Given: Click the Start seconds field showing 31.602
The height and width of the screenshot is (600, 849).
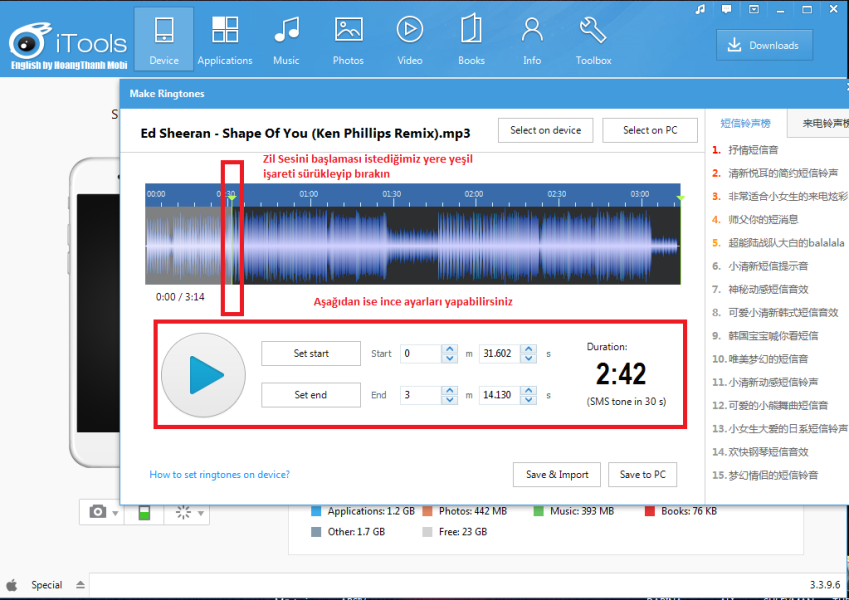Looking at the screenshot, I should (497, 354).
